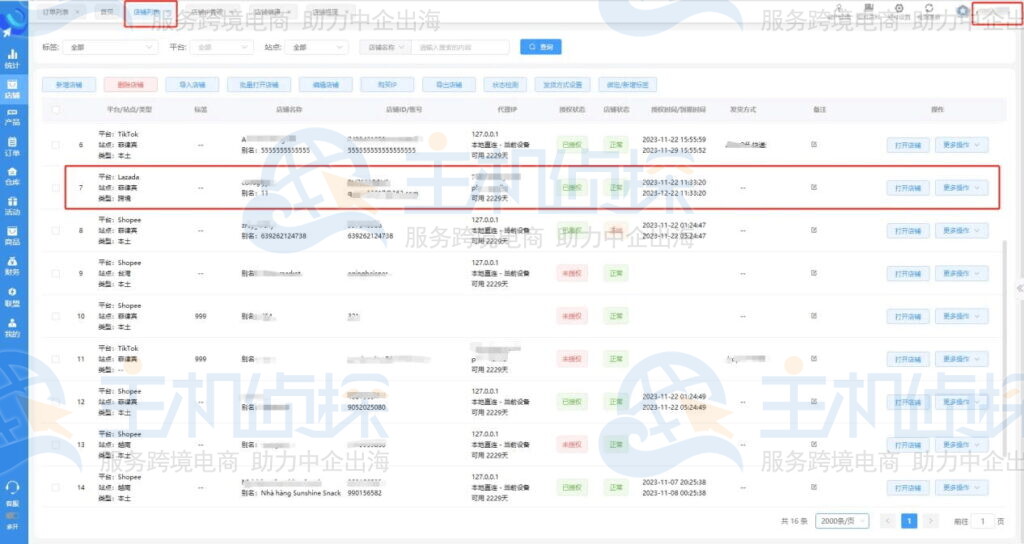1024x544 pixels.
Task: Click the 新增店铺 add shop button
Action: click(69, 85)
